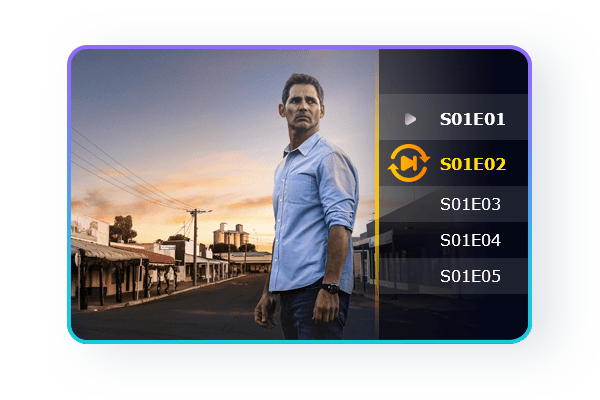600x400 pixels.
Task: Choose episode S01E03
Action: [453, 204]
